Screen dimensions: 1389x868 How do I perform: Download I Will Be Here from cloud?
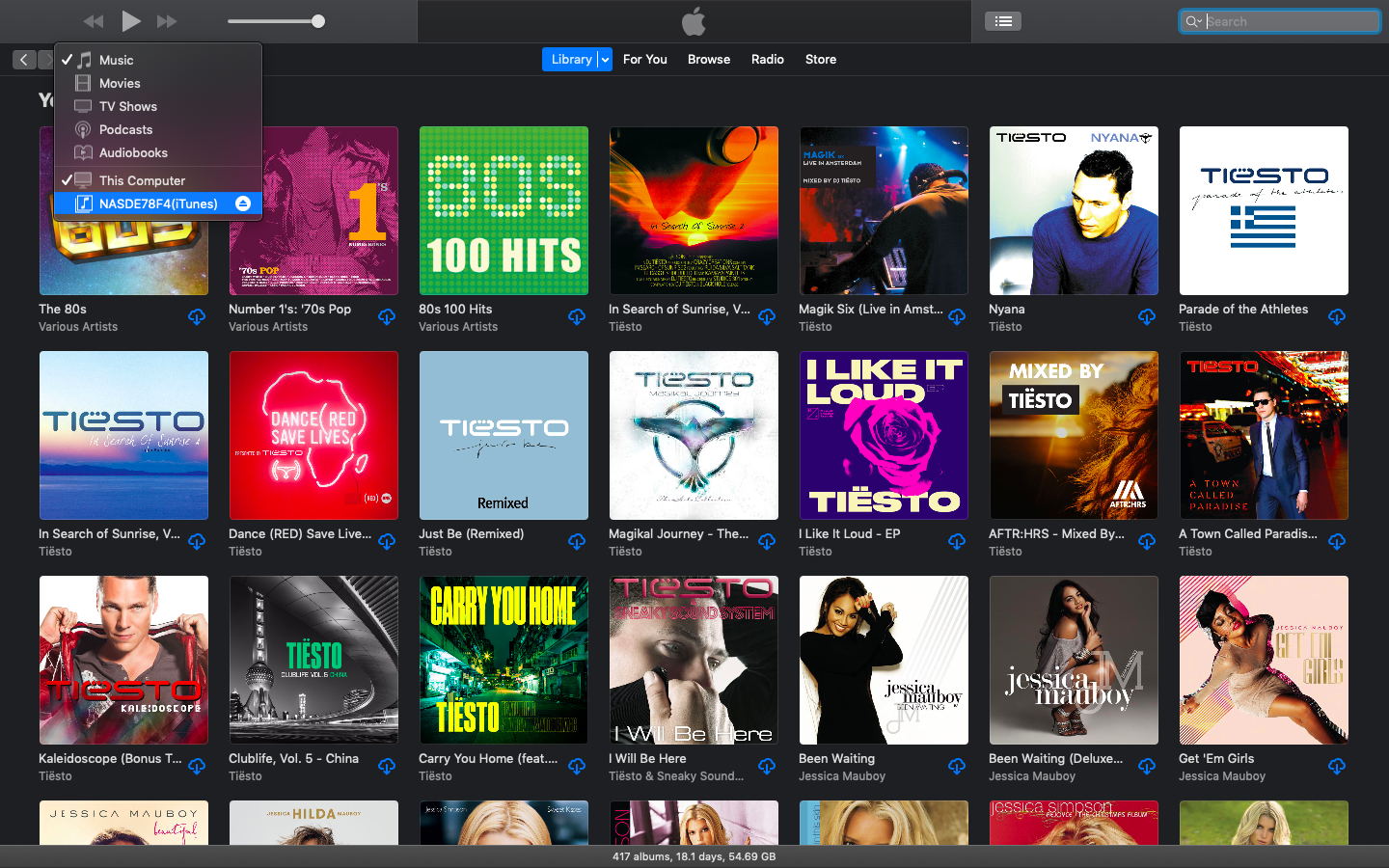click(767, 766)
